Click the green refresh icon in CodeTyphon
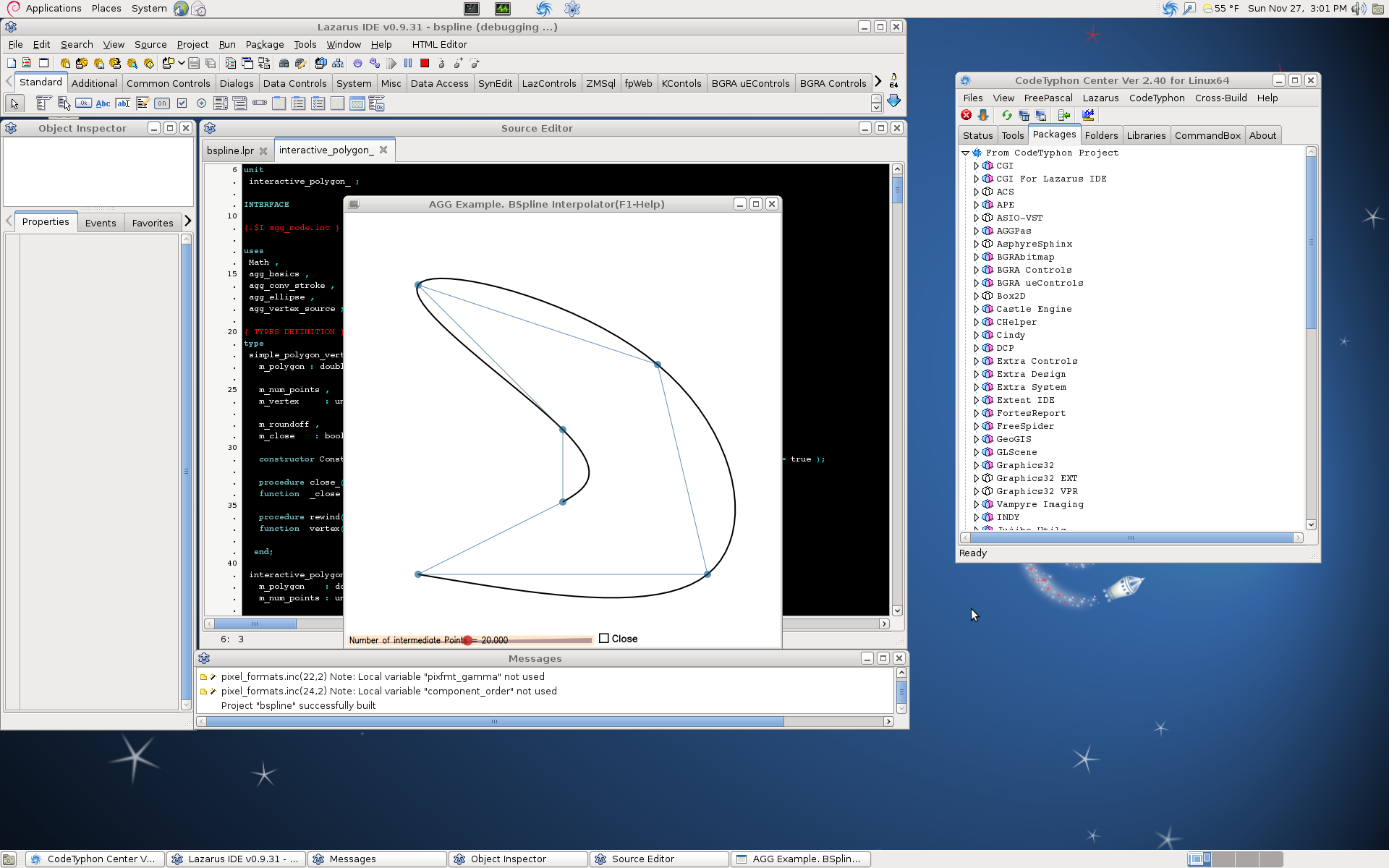1389x868 pixels. 1006,115
